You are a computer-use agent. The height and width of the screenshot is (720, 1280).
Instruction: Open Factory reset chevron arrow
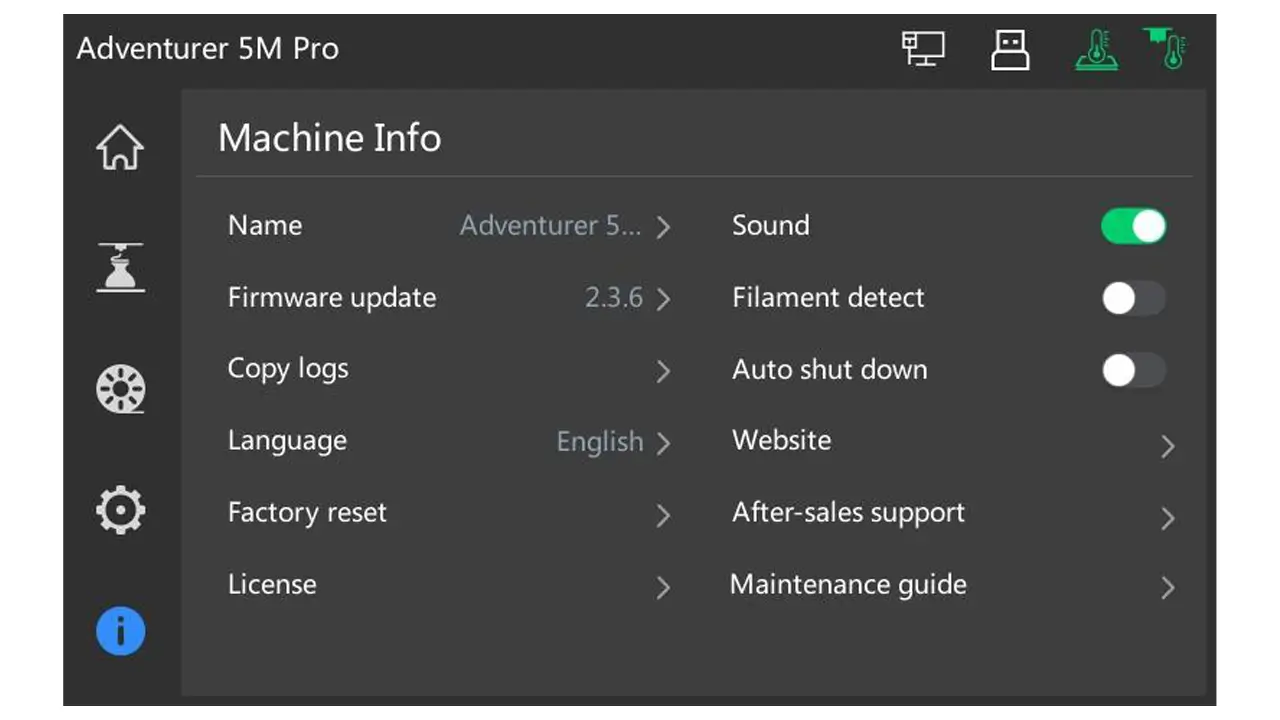[663, 515]
